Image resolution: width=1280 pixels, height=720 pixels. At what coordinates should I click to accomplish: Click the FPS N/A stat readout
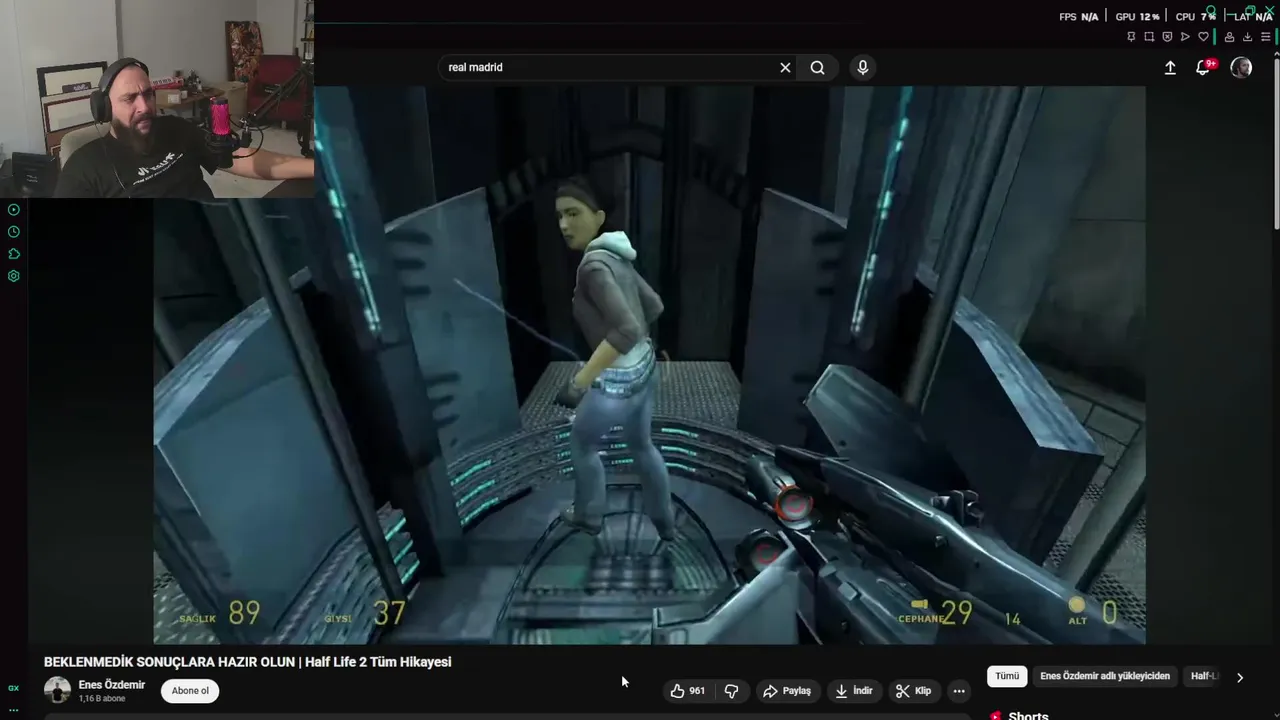1078,17
